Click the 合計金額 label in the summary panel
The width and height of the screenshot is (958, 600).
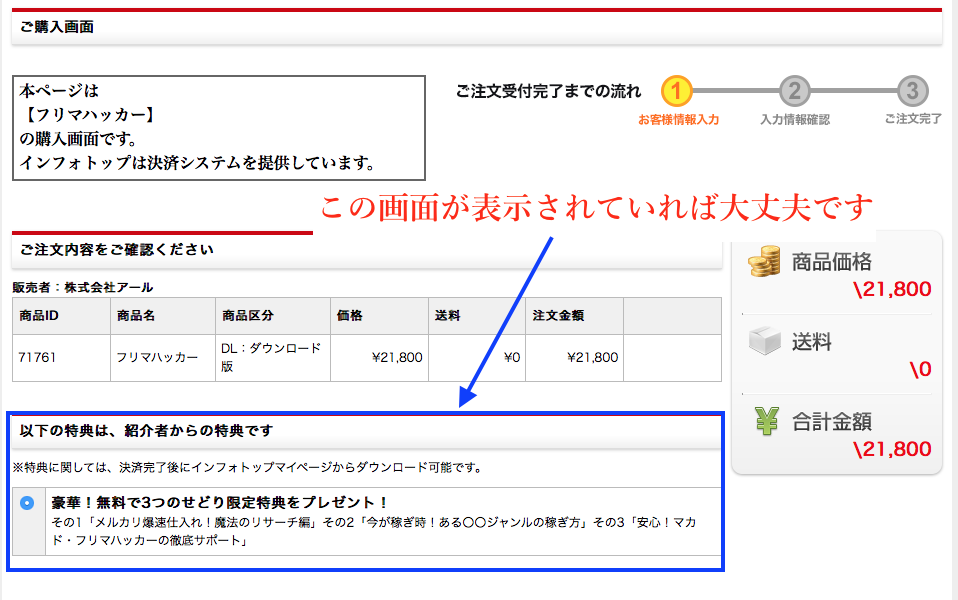click(x=832, y=422)
